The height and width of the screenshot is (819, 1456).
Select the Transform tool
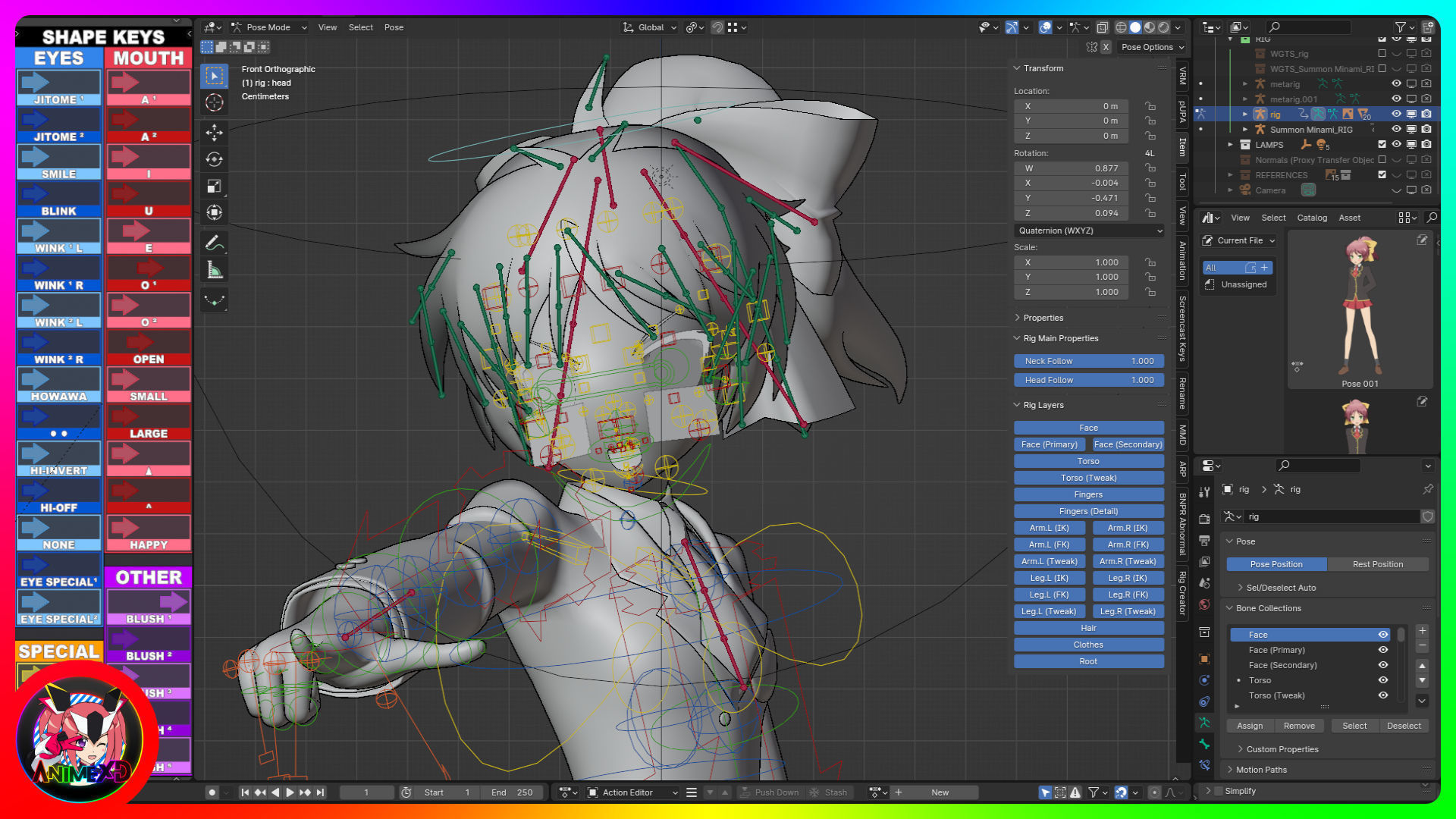point(215,212)
